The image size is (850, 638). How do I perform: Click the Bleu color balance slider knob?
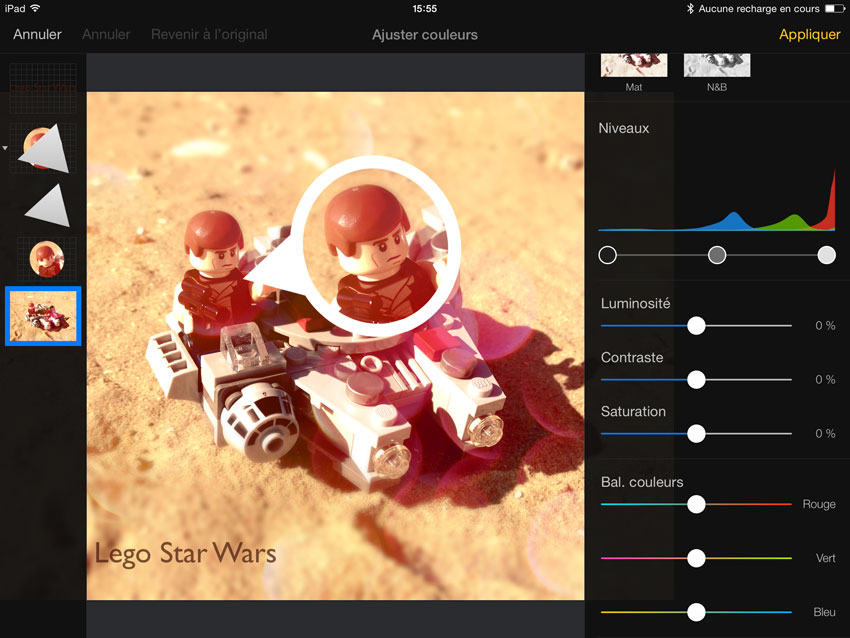coord(696,613)
